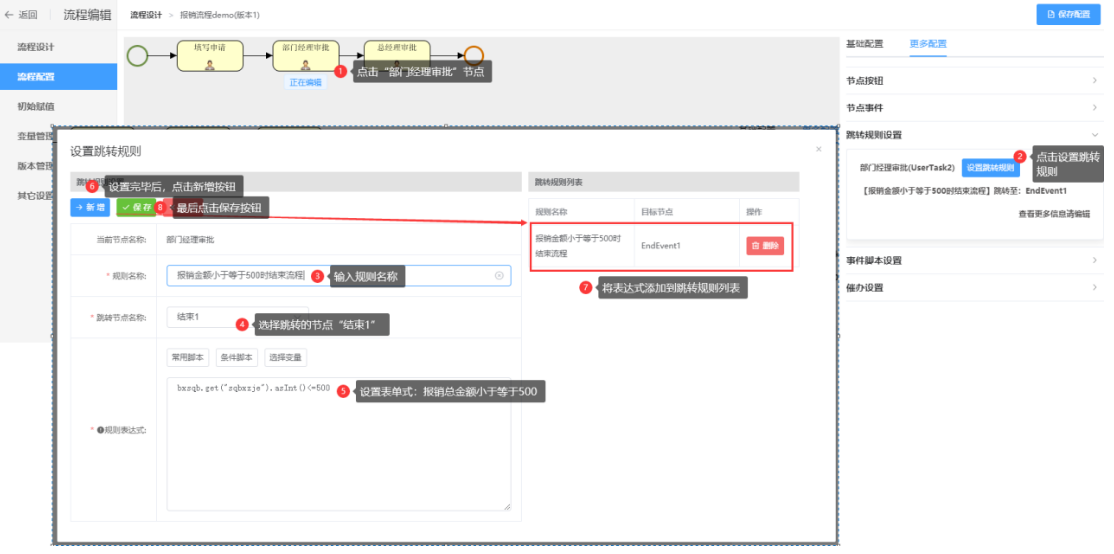Click the 保存配置 button at top right
Viewport: 1114px width, 554px height.
(1068, 14)
